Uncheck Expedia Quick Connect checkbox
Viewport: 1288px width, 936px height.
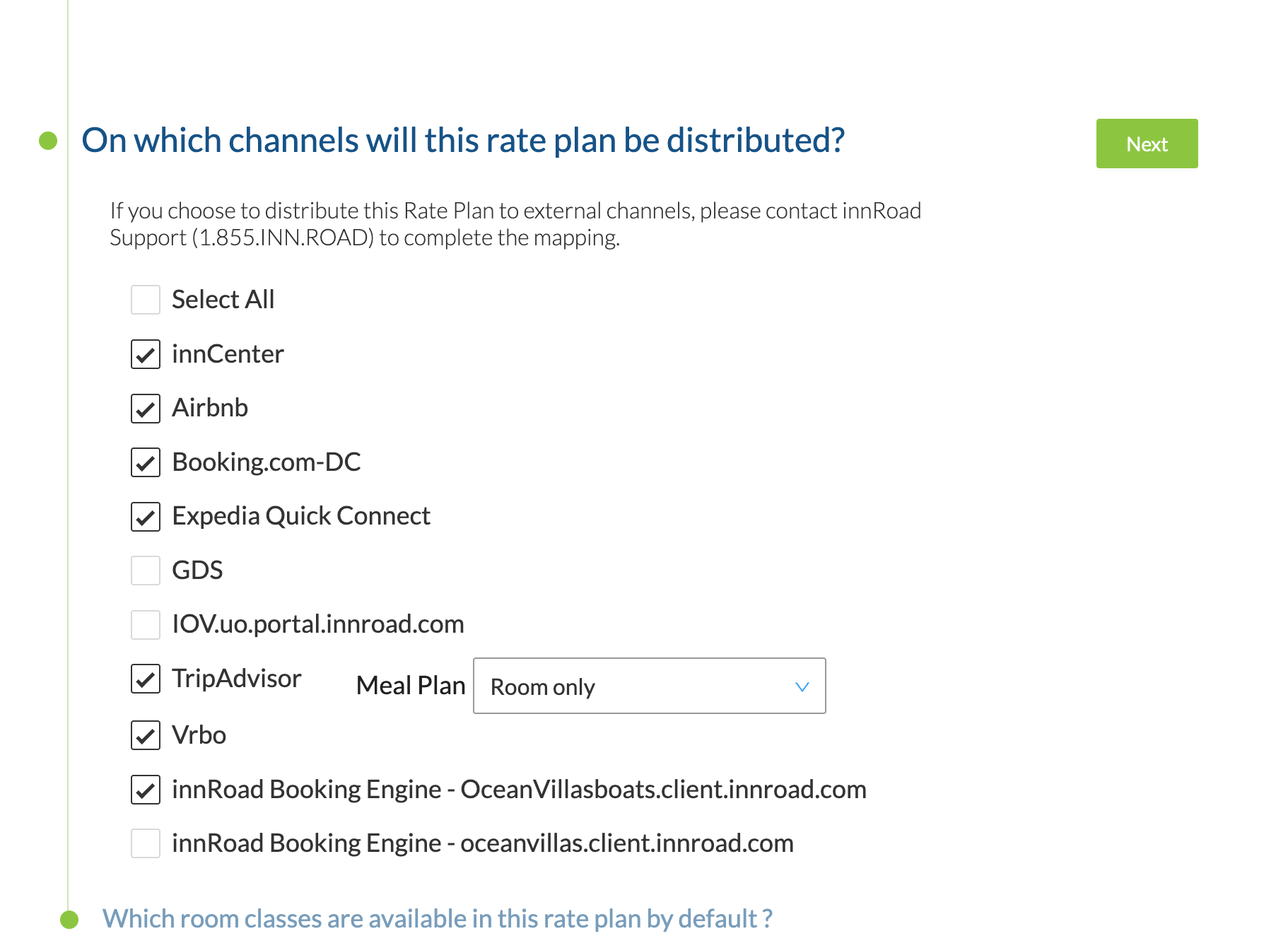[x=146, y=517]
